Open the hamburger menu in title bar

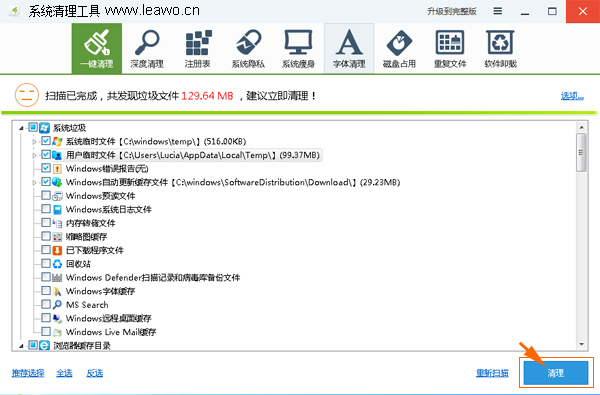click(x=497, y=11)
